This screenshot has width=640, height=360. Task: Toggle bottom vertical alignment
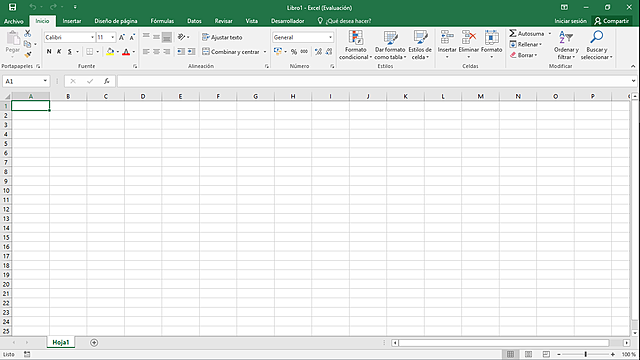point(167,37)
